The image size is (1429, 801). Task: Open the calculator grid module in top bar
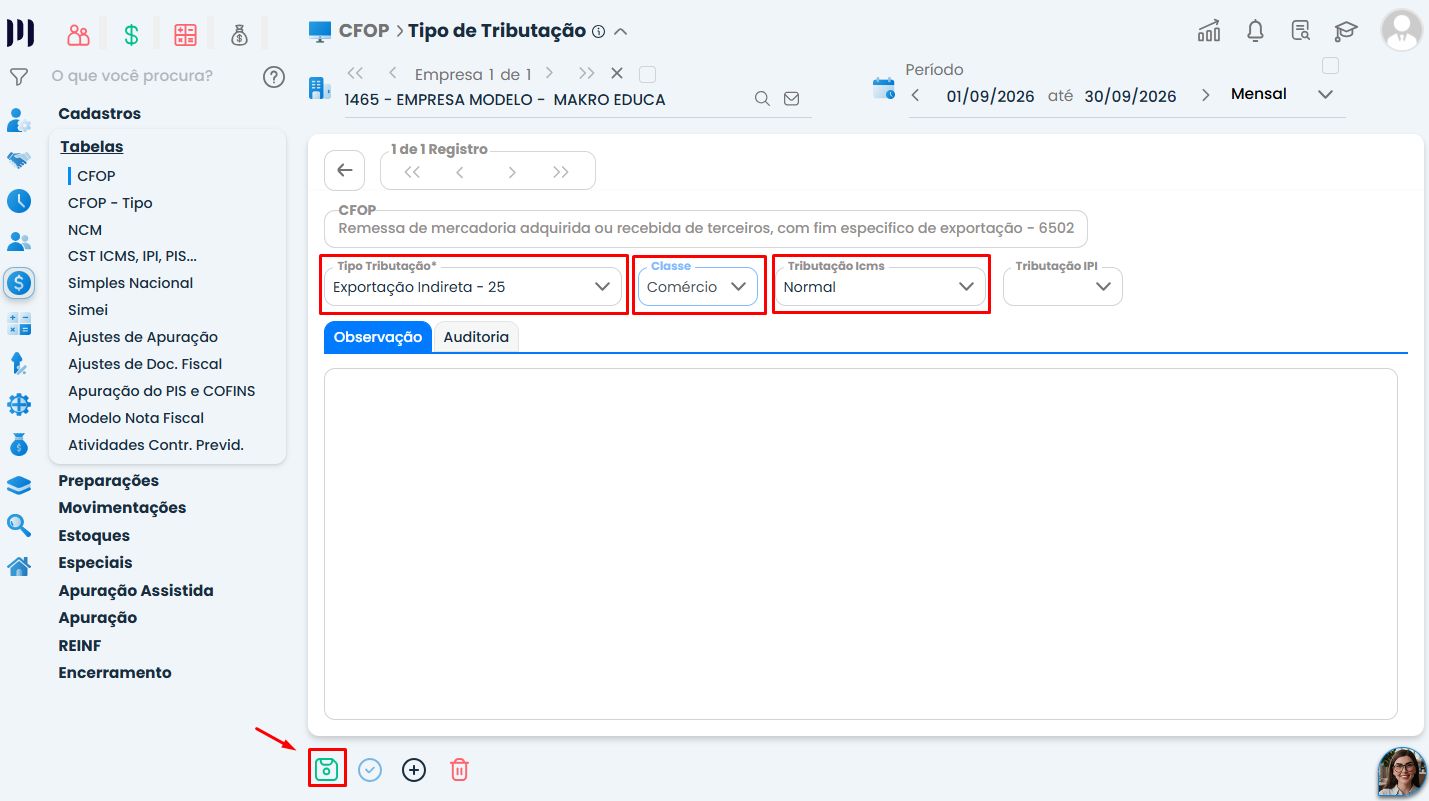[x=185, y=35]
